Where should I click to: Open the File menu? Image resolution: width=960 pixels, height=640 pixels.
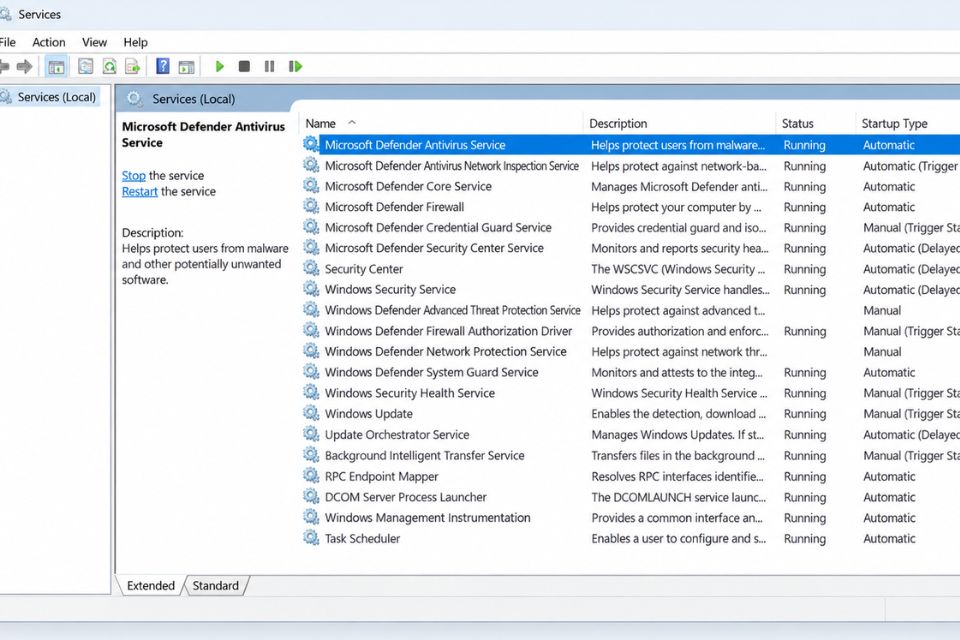tap(7, 42)
